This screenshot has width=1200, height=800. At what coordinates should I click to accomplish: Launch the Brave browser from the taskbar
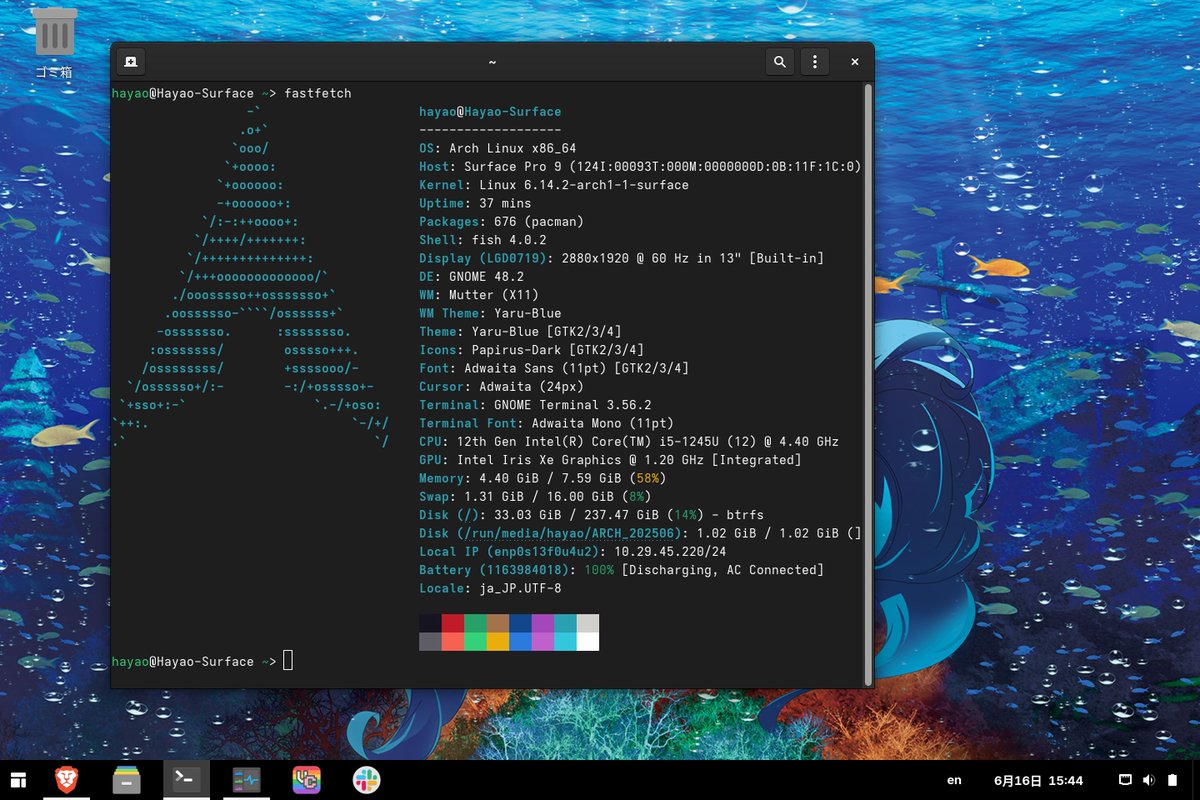66,780
